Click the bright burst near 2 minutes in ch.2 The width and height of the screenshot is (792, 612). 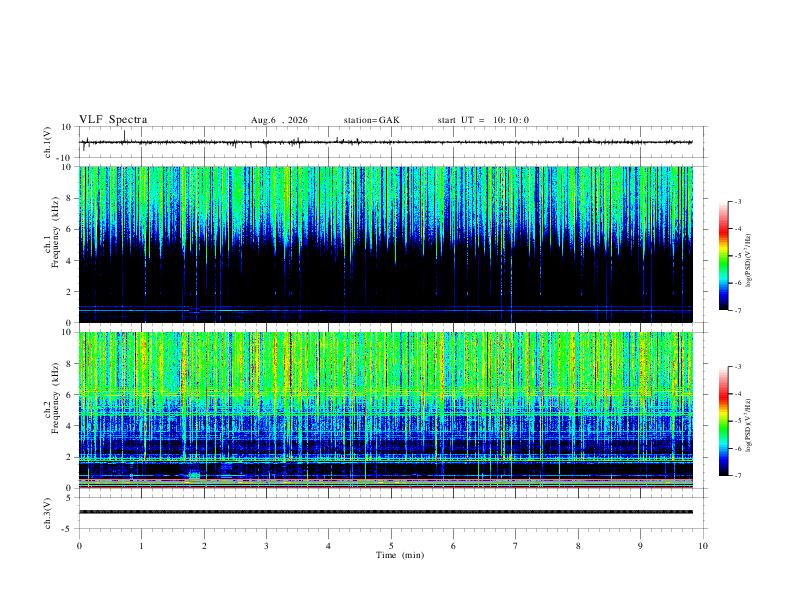point(194,475)
